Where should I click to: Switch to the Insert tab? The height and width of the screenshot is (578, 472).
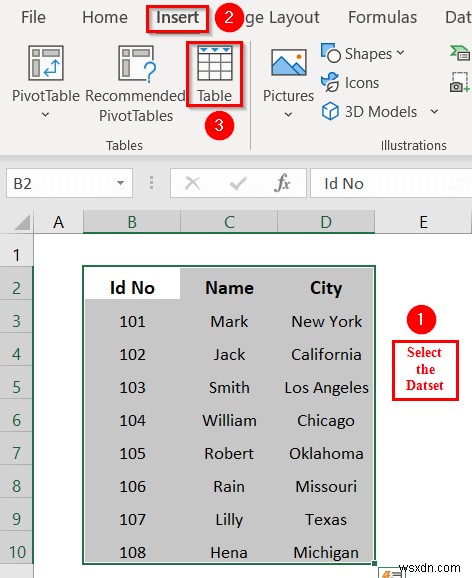point(177,17)
